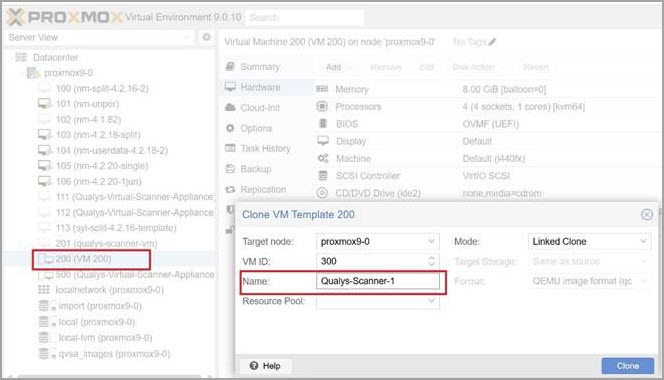Open Server View settings gear
Image resolution: width=664 pixels, height=380 pixels.
pyautogui.click(x=206, y=37)
